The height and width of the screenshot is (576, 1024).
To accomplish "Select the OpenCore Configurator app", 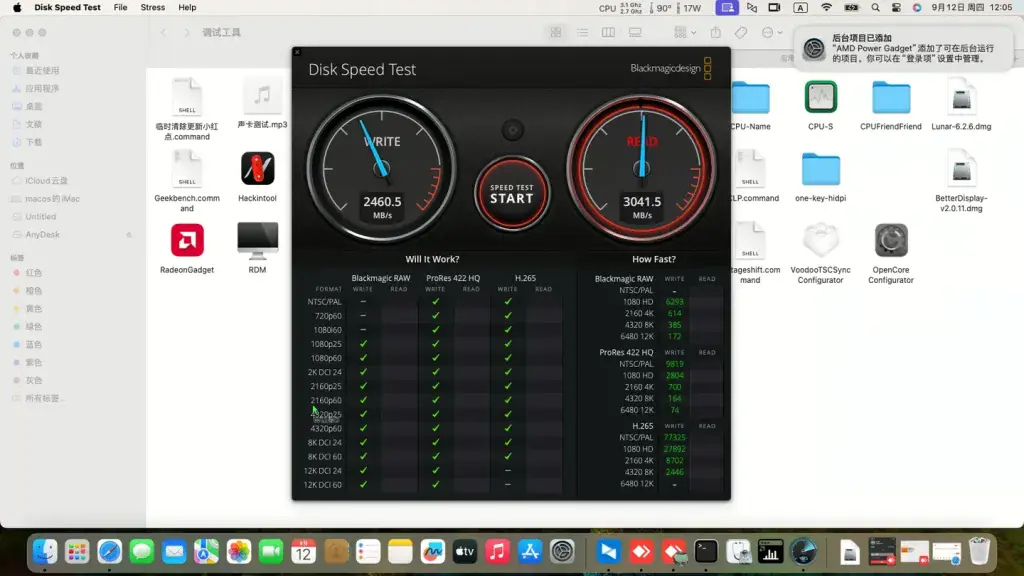I will click(891, 240).
